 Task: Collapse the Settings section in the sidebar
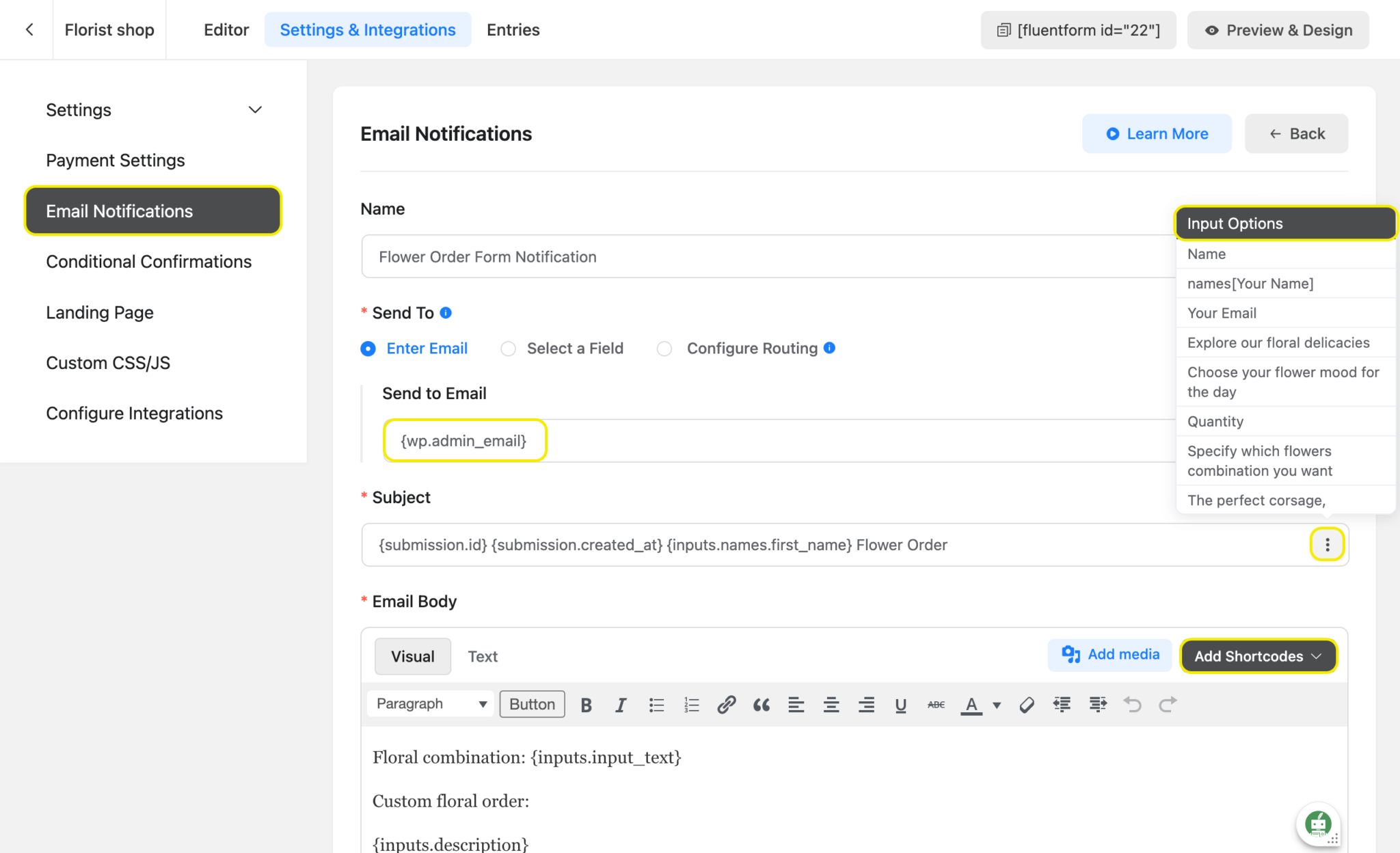pyautogui.click(x=254, y=109)
